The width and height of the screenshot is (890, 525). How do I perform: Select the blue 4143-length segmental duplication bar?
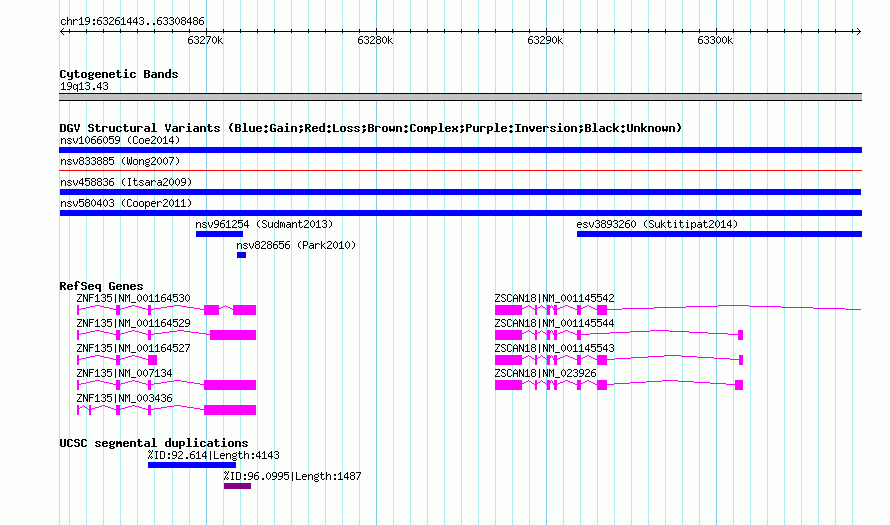coord(192,465)
